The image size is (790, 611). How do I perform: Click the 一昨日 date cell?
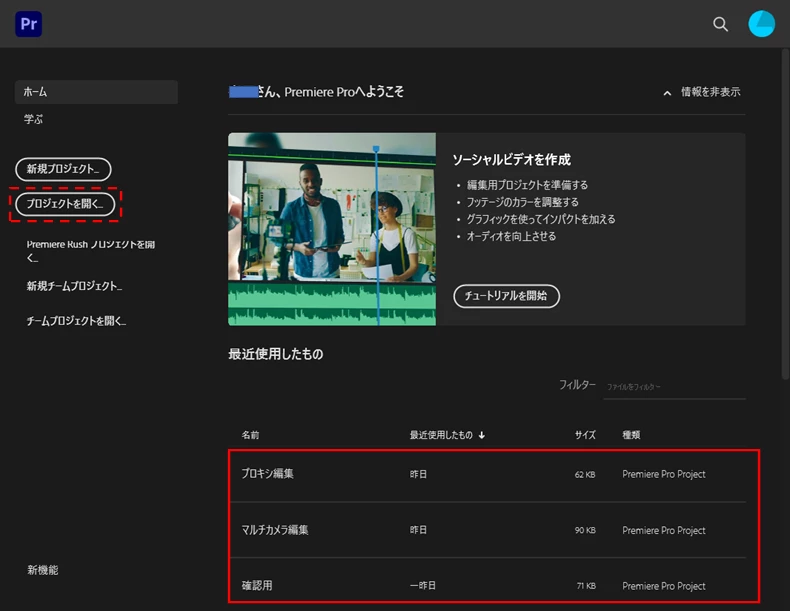[x=423, y=585]
